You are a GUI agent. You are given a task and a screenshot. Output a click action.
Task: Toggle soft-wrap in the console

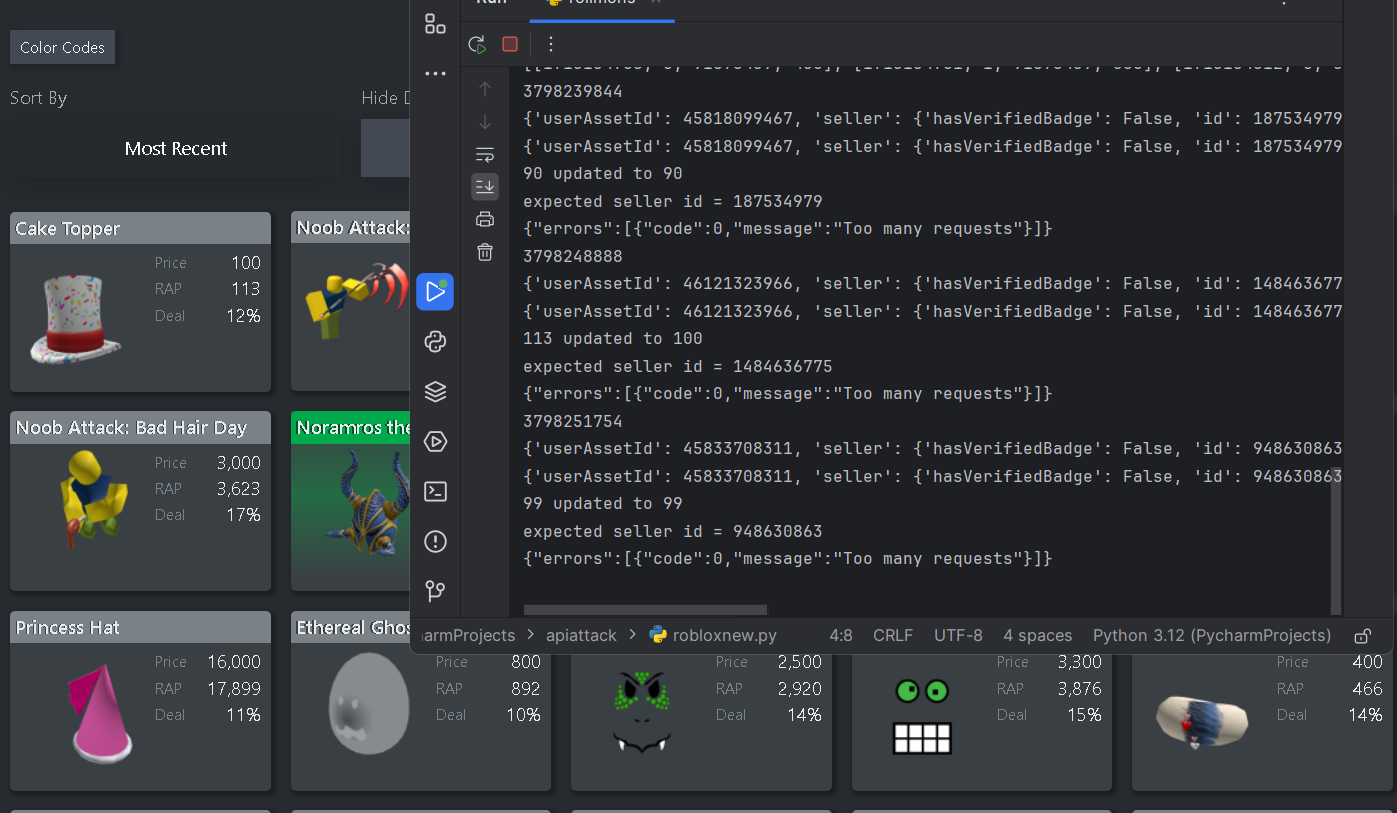[x=485, y=154]
